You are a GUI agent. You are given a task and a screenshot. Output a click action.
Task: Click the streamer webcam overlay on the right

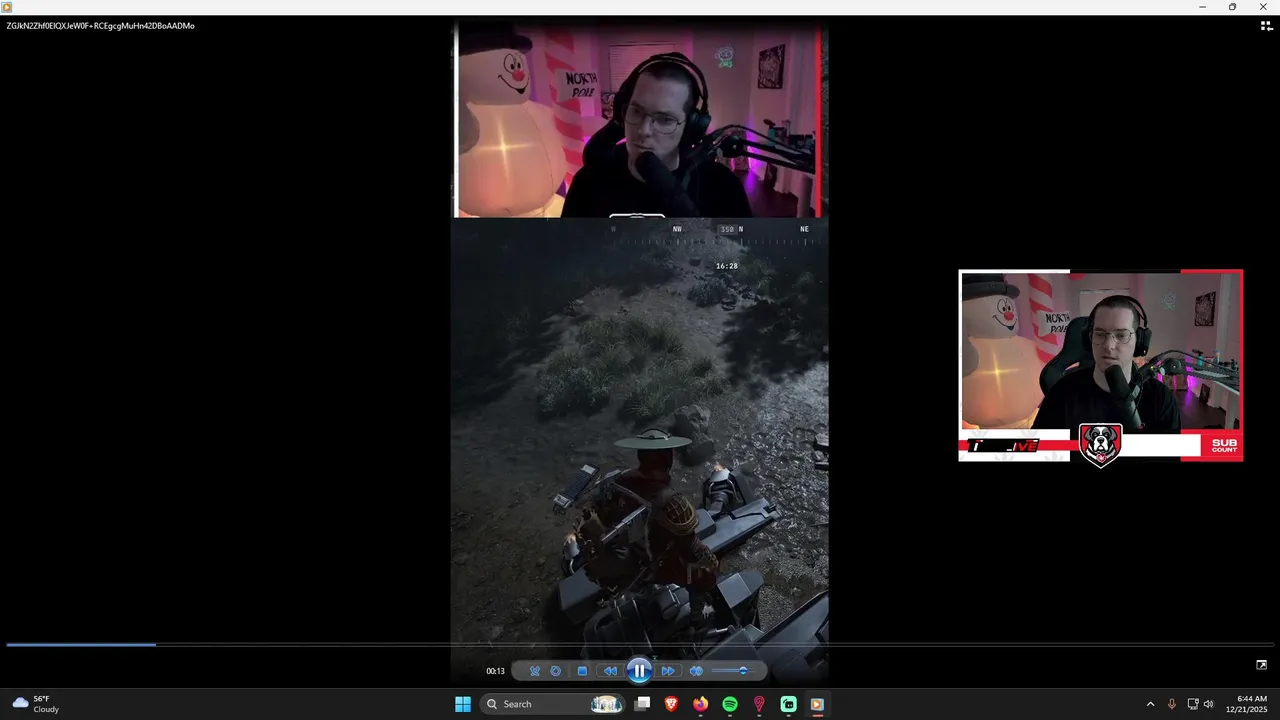pyautogui.click(x=1101, y=365)
